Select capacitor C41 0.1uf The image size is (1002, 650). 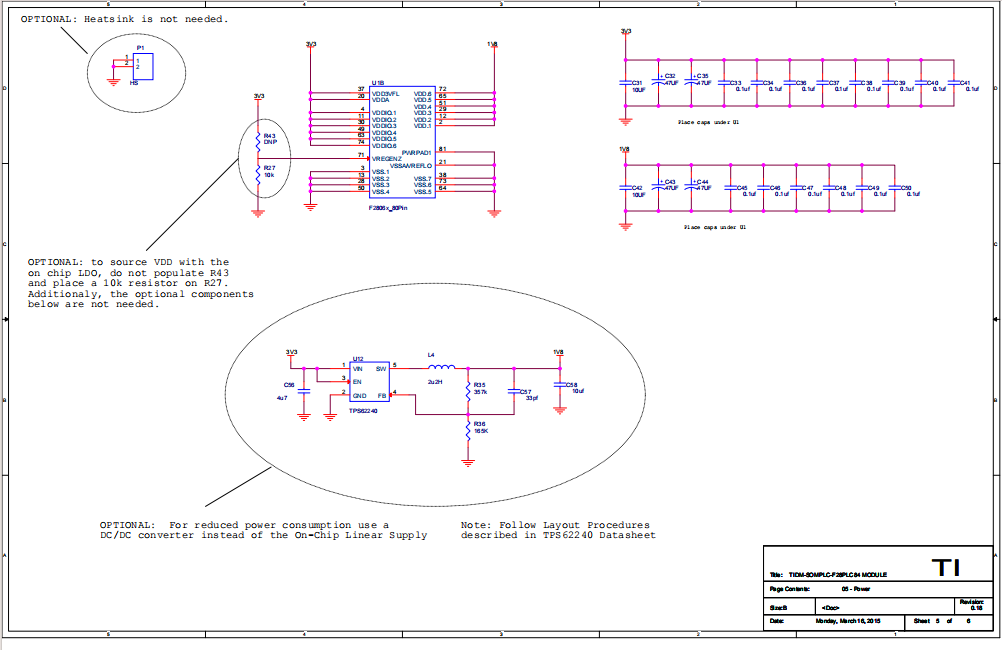click(954, 83)
